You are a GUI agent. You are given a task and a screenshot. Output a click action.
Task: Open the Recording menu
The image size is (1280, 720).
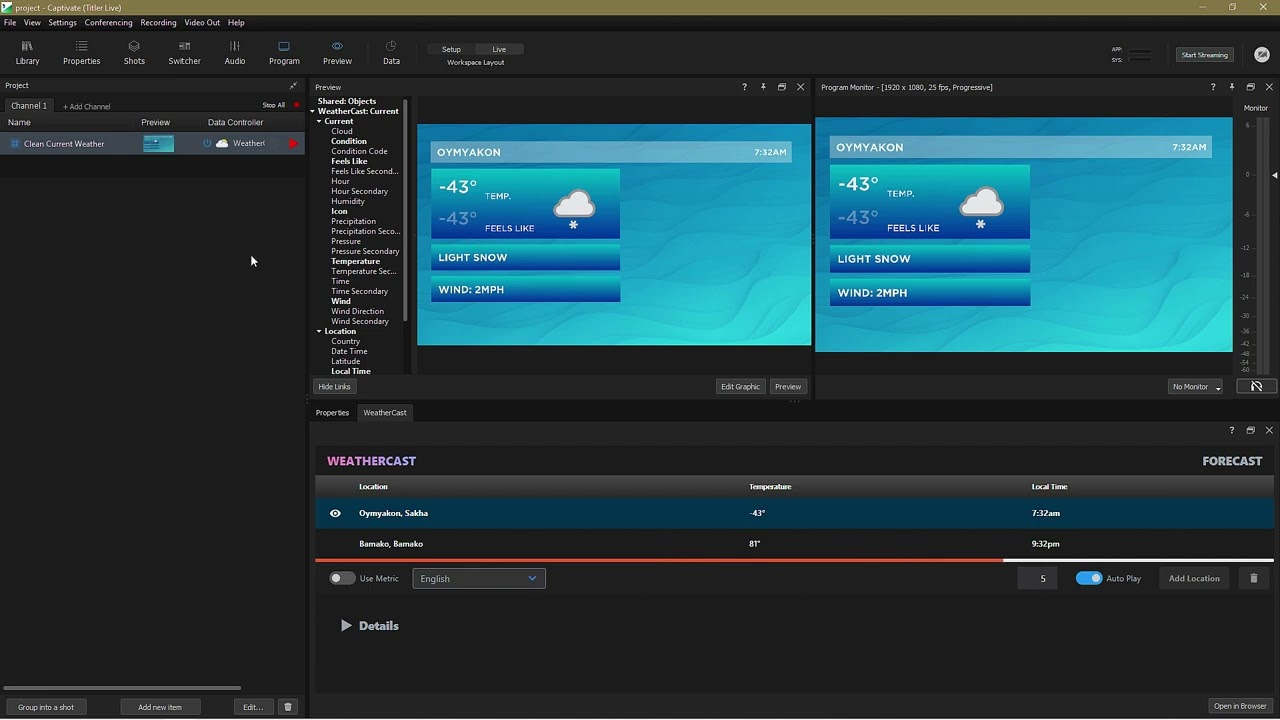[x=158, y=22]
